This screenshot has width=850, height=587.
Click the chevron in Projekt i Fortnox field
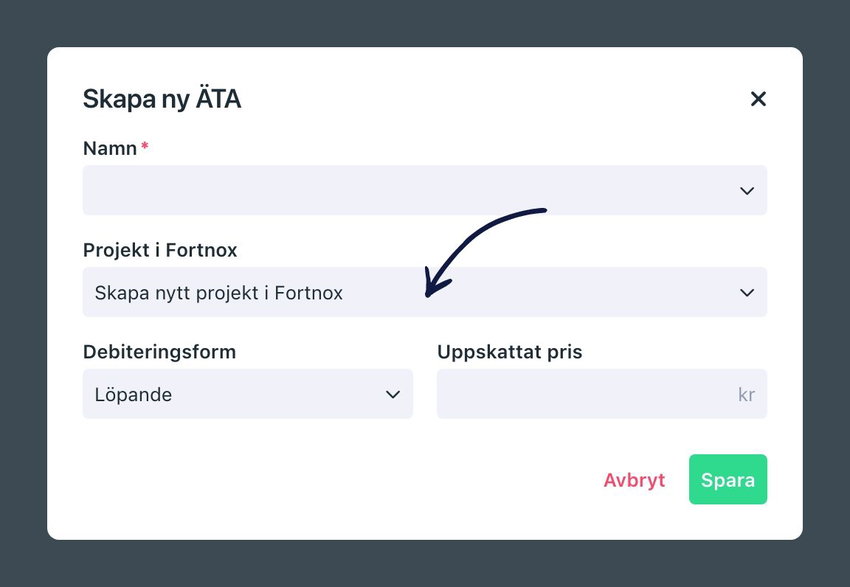(747, 293)
